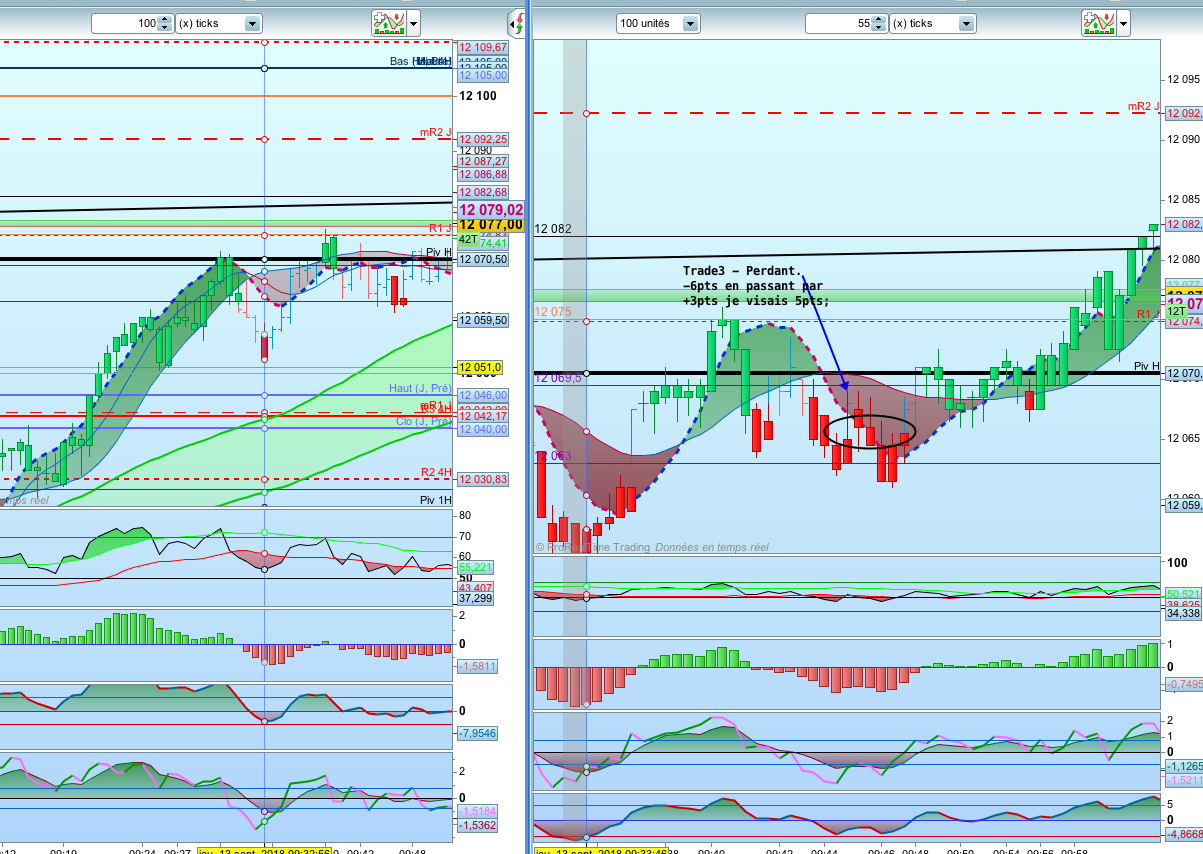Expand indicator menu arrow in right chart toolbar
Viewport: 1203px width, 854px height.
click(x=1124, y=22)
